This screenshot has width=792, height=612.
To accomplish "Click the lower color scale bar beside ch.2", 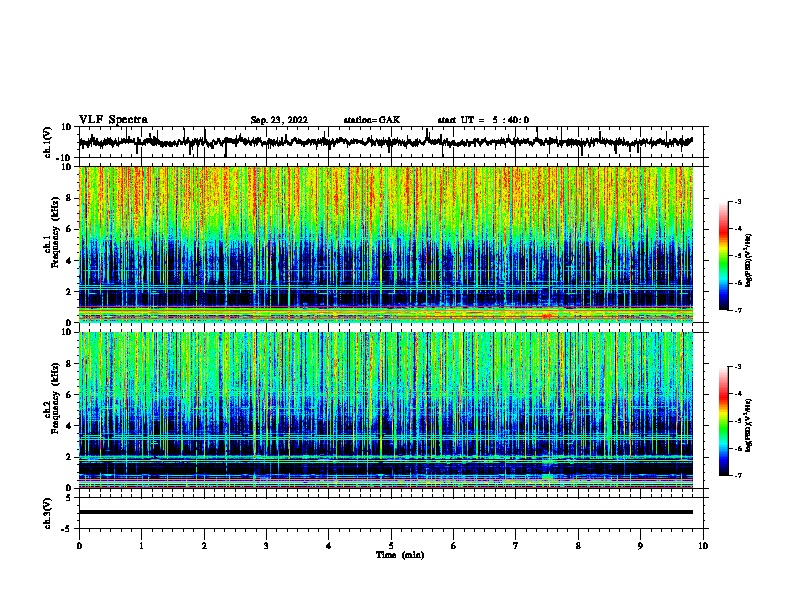I will [x=724, y=421].
